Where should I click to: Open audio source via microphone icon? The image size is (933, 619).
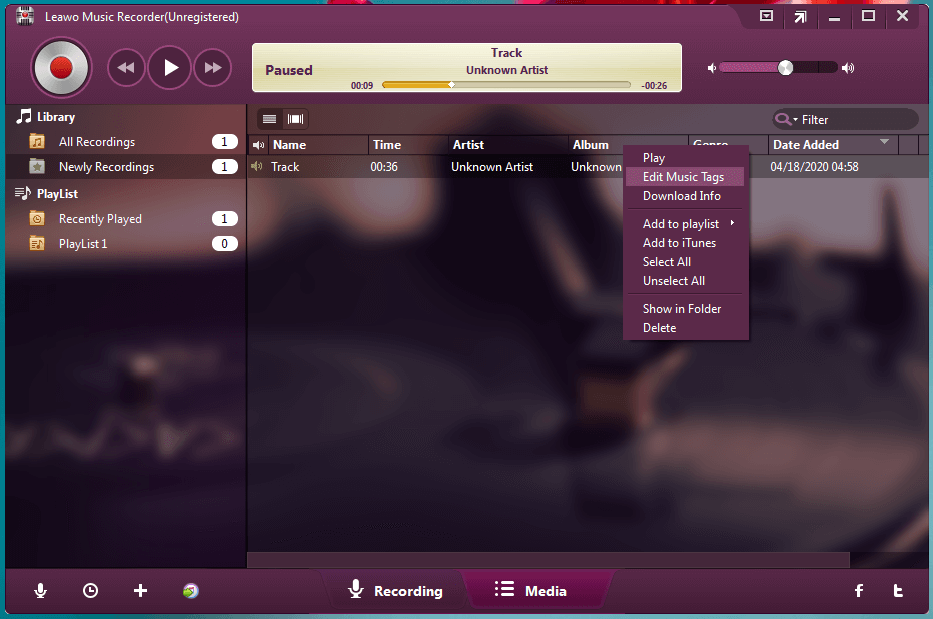(40, 590)
